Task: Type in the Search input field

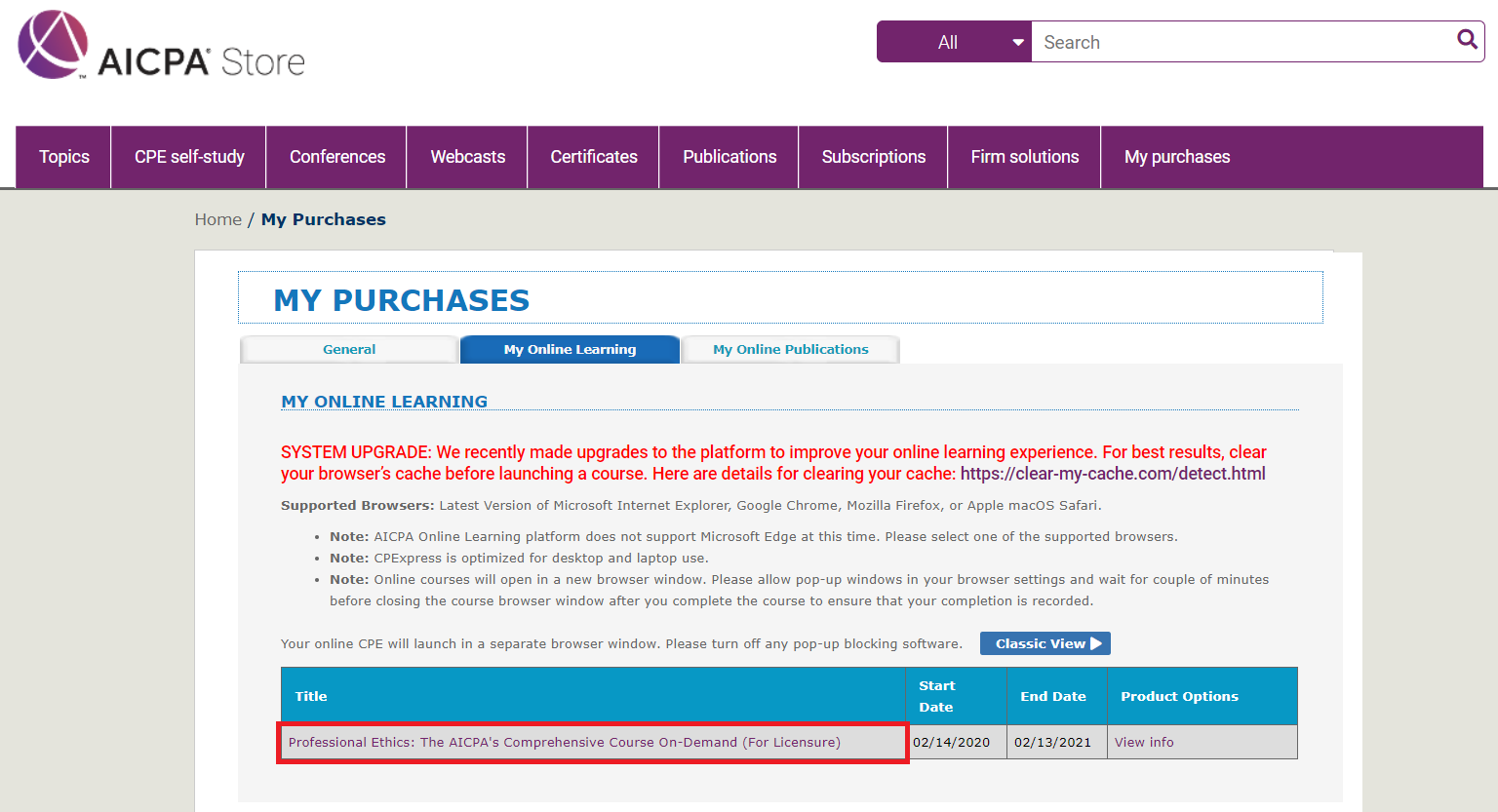Action: (1239, 42)
